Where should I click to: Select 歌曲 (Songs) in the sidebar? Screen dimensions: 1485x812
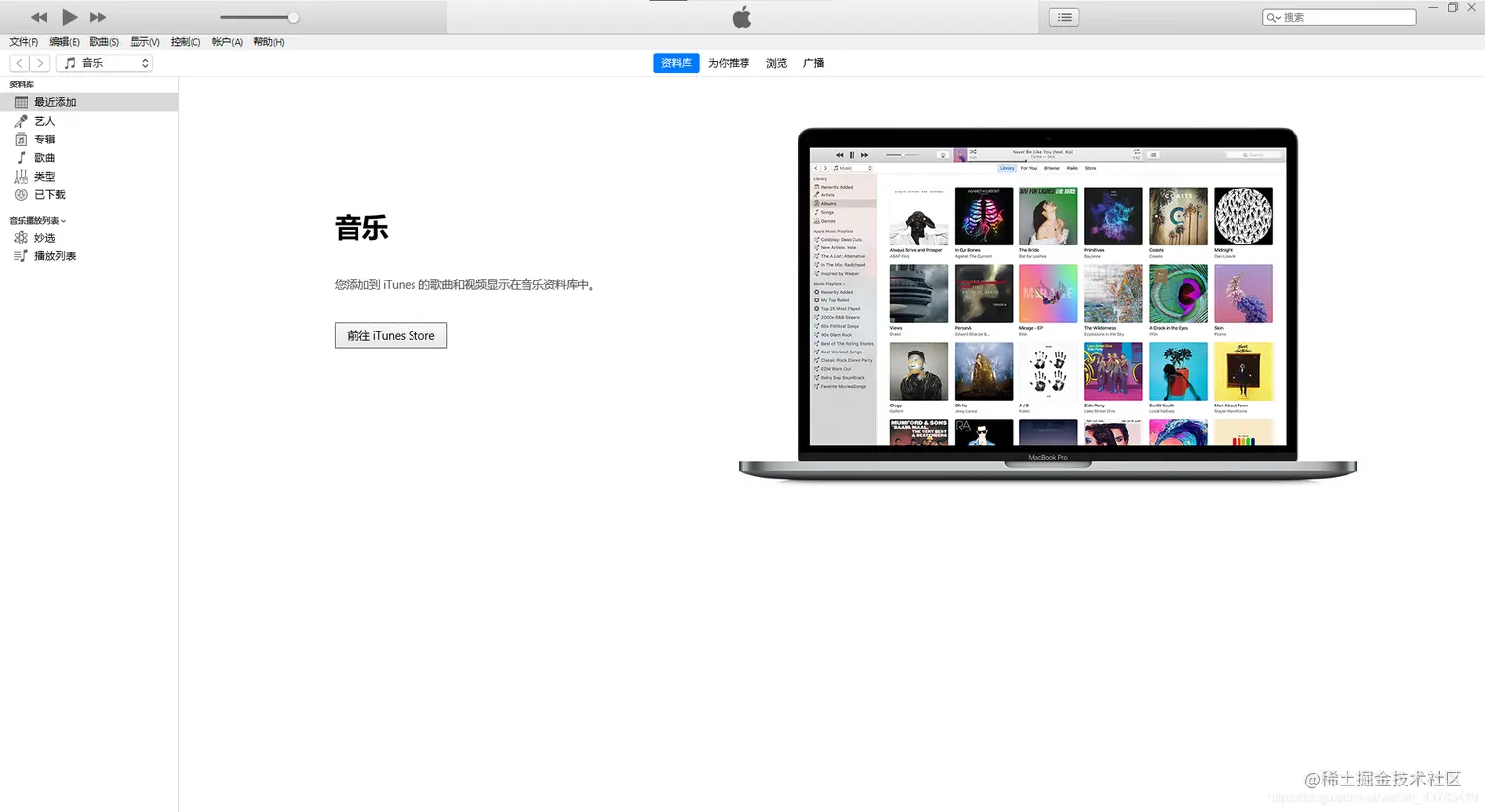[43, 157]
